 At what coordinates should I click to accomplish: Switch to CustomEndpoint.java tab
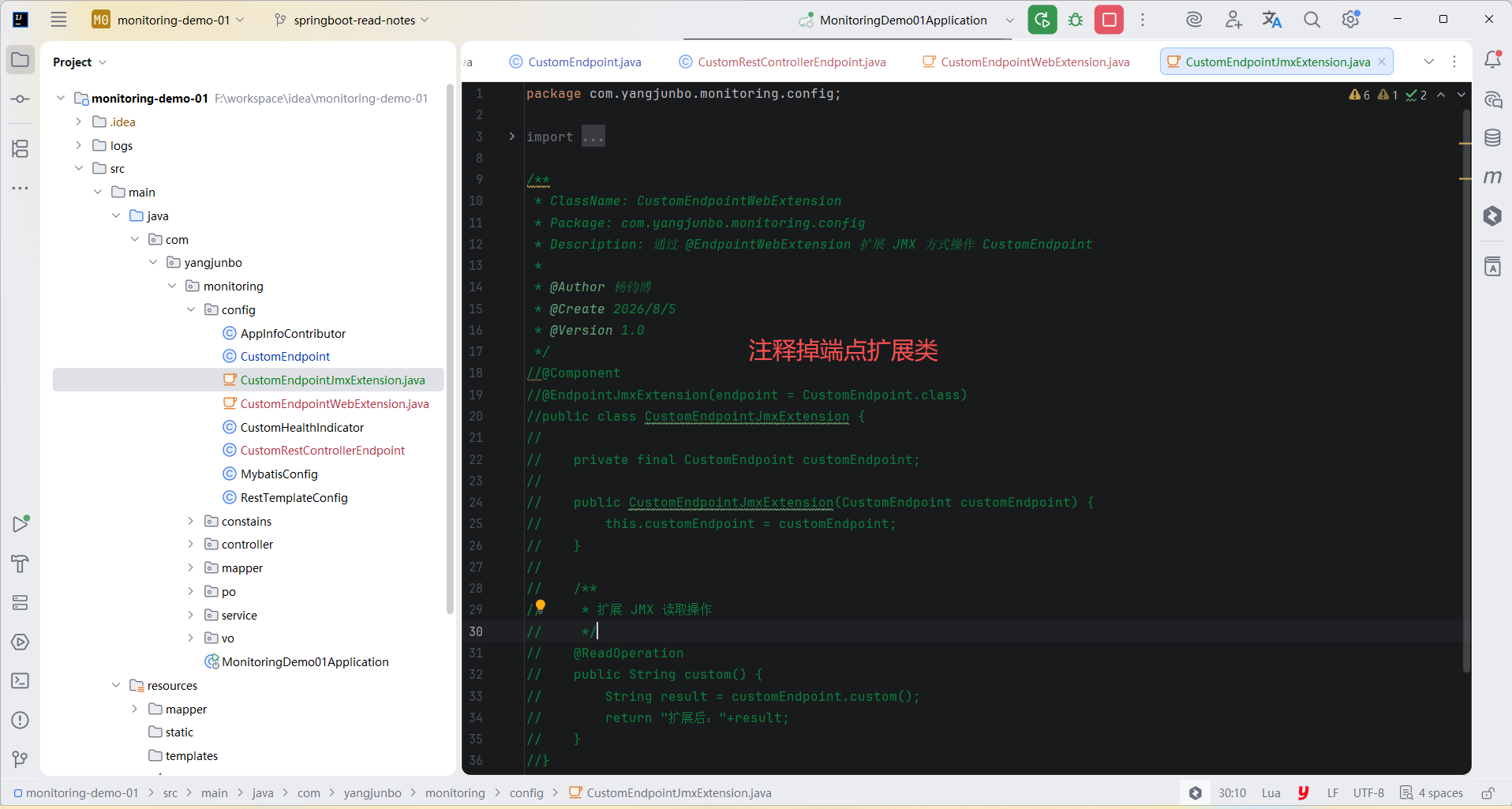575,62
